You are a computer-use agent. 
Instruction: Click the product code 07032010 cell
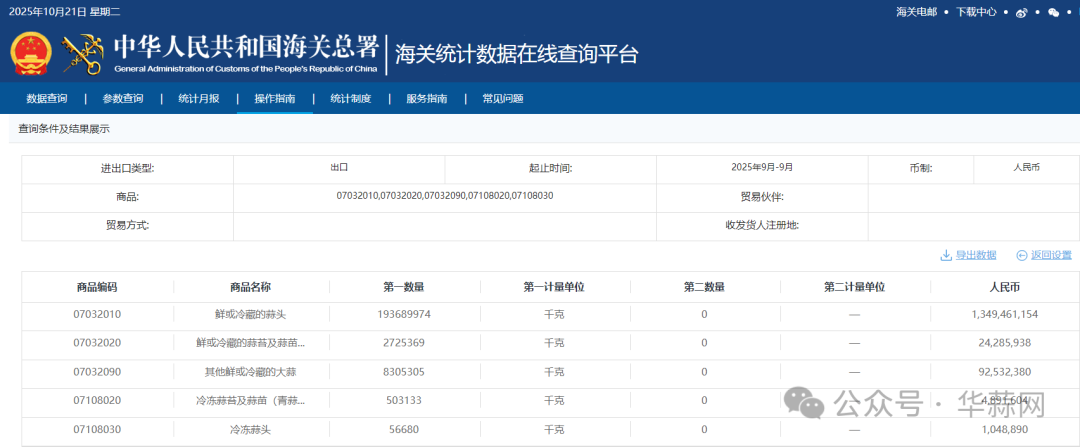coord(97,314)
